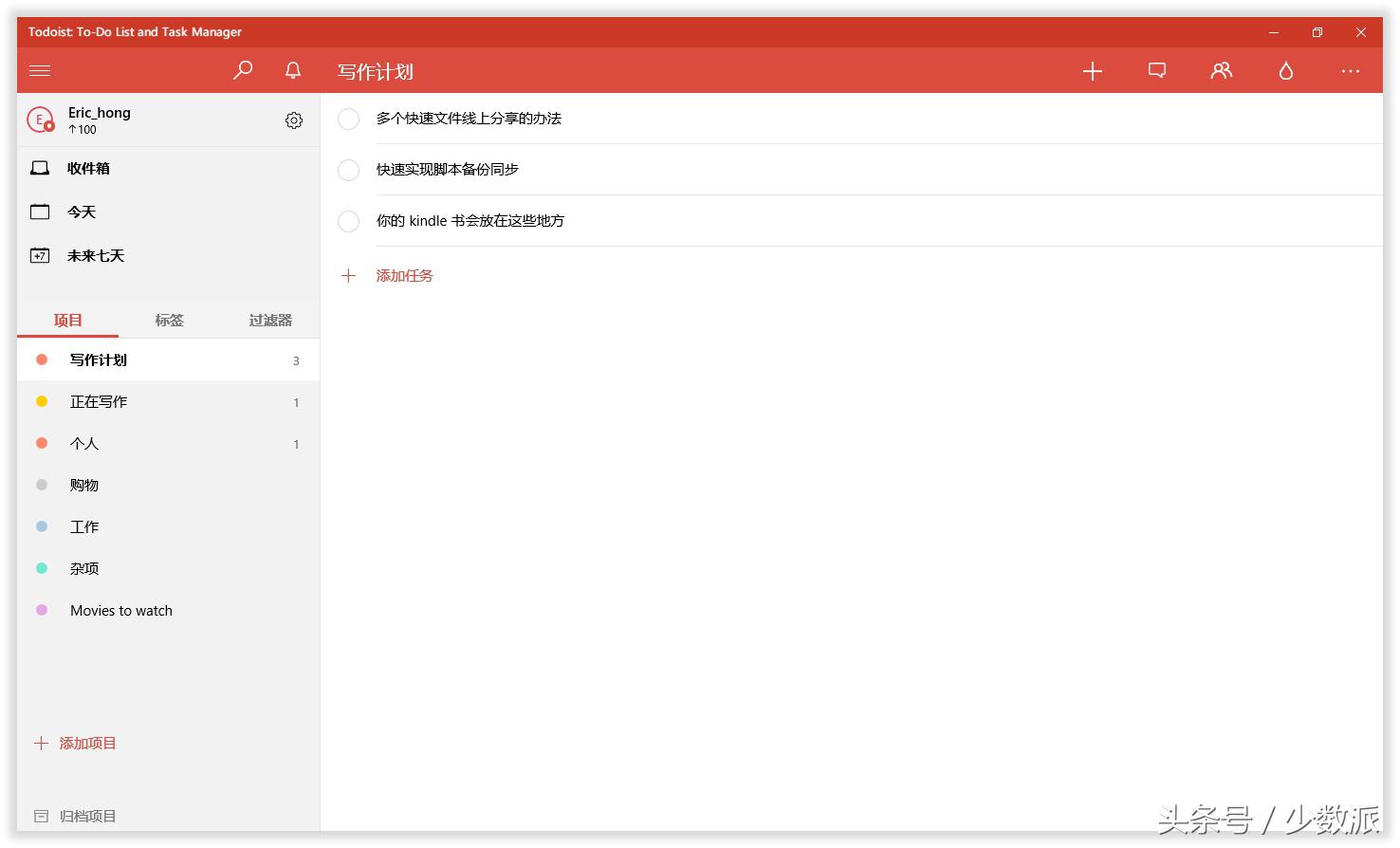Complete the task 快速实现脚本备份同步
The image size is (1400, 848).
(x=348, y=170)
